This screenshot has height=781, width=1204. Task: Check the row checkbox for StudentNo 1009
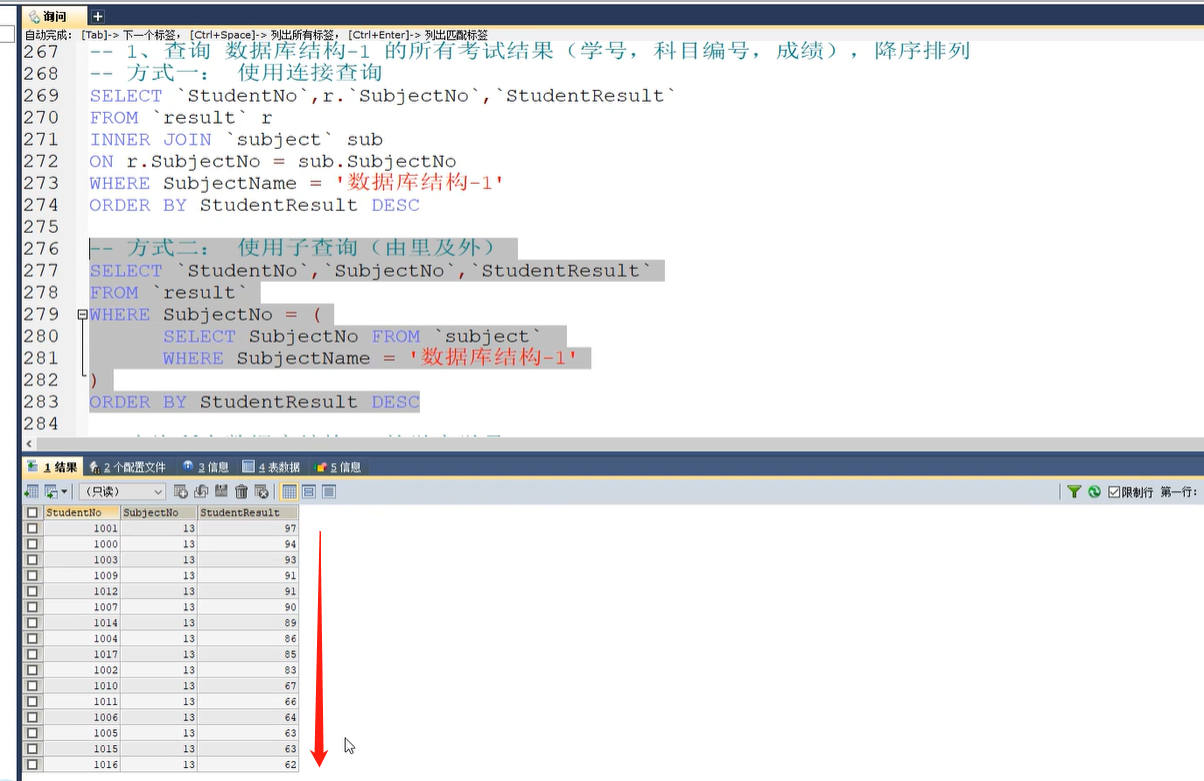(32, 576)
